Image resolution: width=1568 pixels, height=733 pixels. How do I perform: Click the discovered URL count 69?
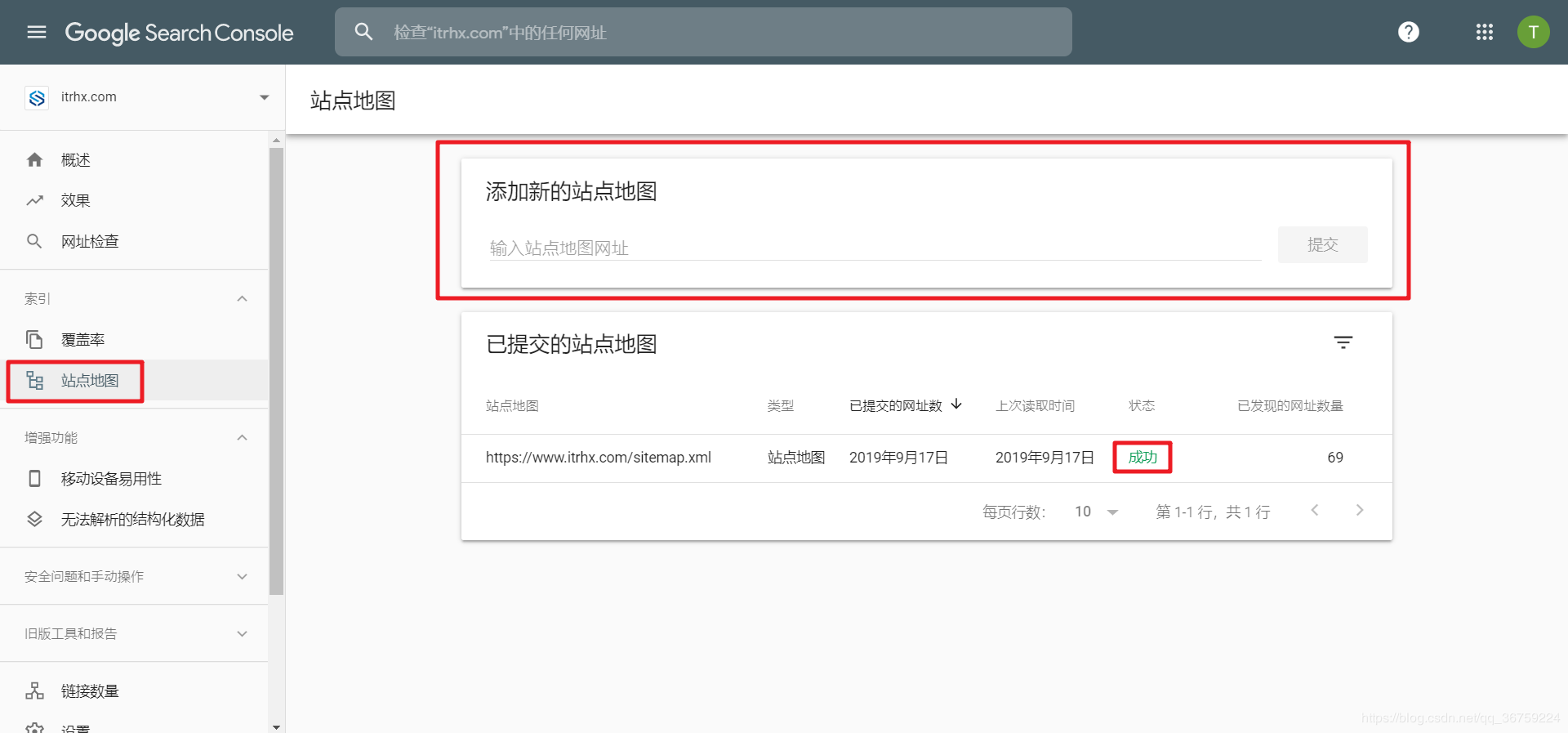1335,458
